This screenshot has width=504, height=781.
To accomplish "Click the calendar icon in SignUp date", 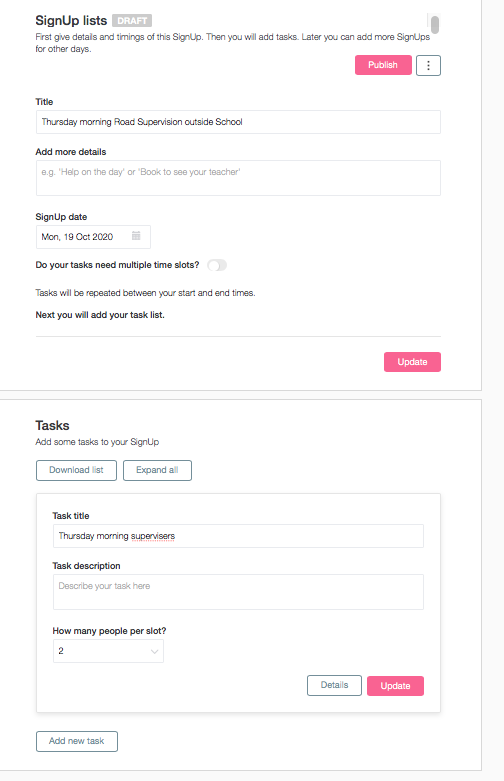I will pos(136,236).
